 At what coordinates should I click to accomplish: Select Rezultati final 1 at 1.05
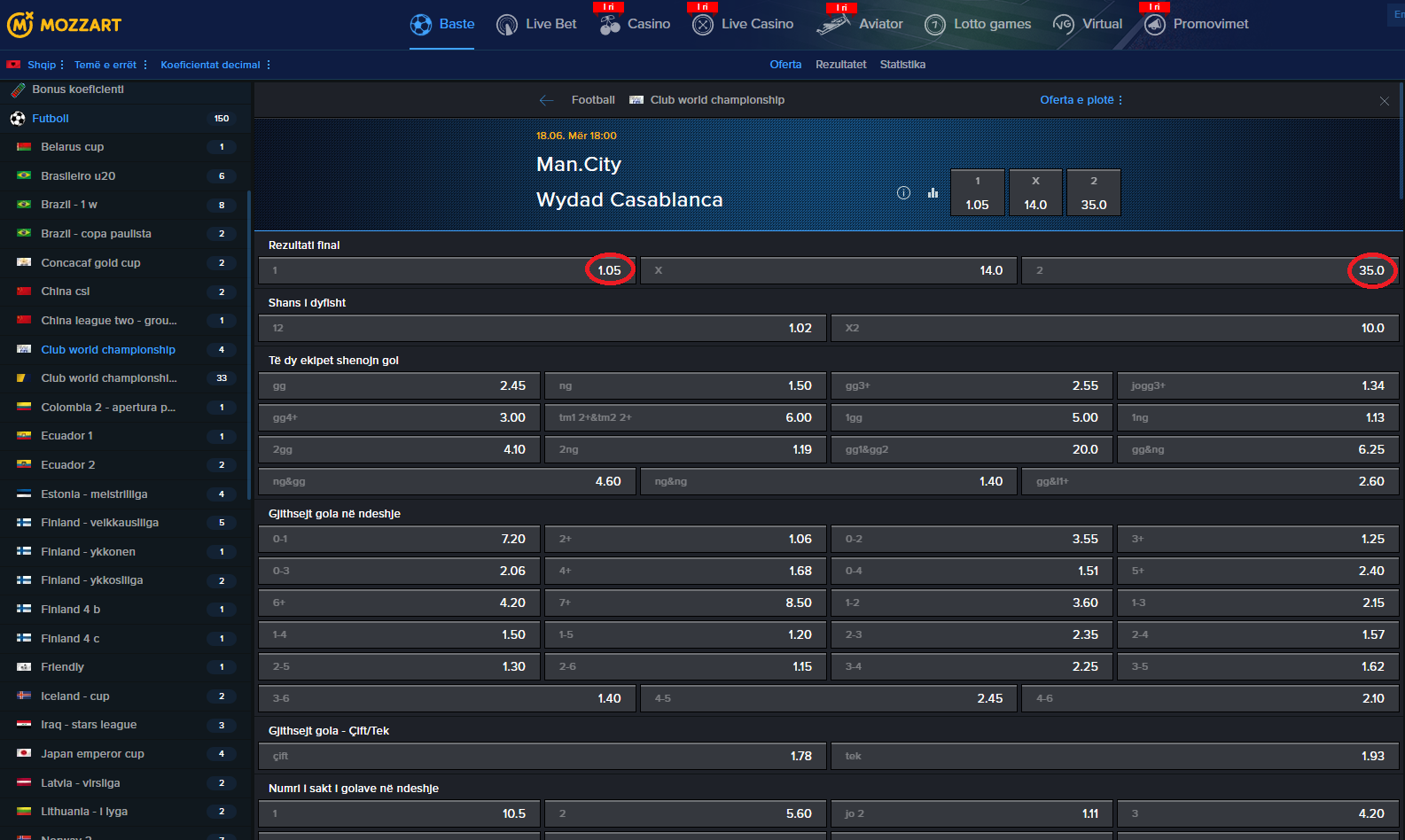click(x=447, y=270)
